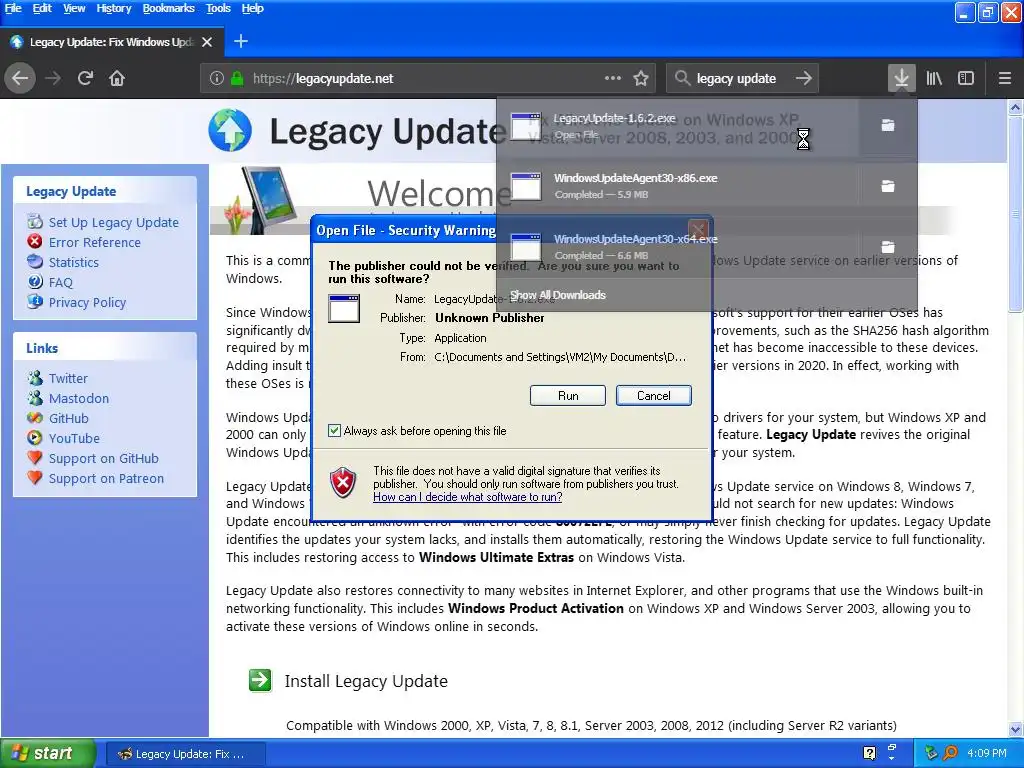Open LegacyUpdate-1.6.2.exe download entry
The image size is (1024, 768).
[x=677, y=125]
